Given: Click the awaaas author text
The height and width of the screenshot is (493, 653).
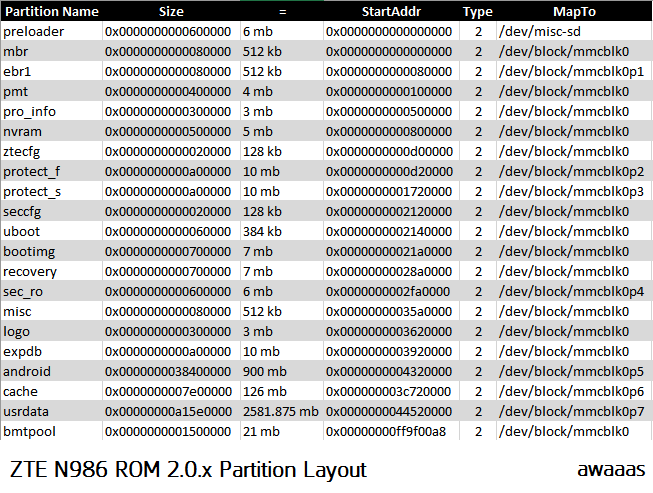Looking at the screenshot, I should 610,469.
